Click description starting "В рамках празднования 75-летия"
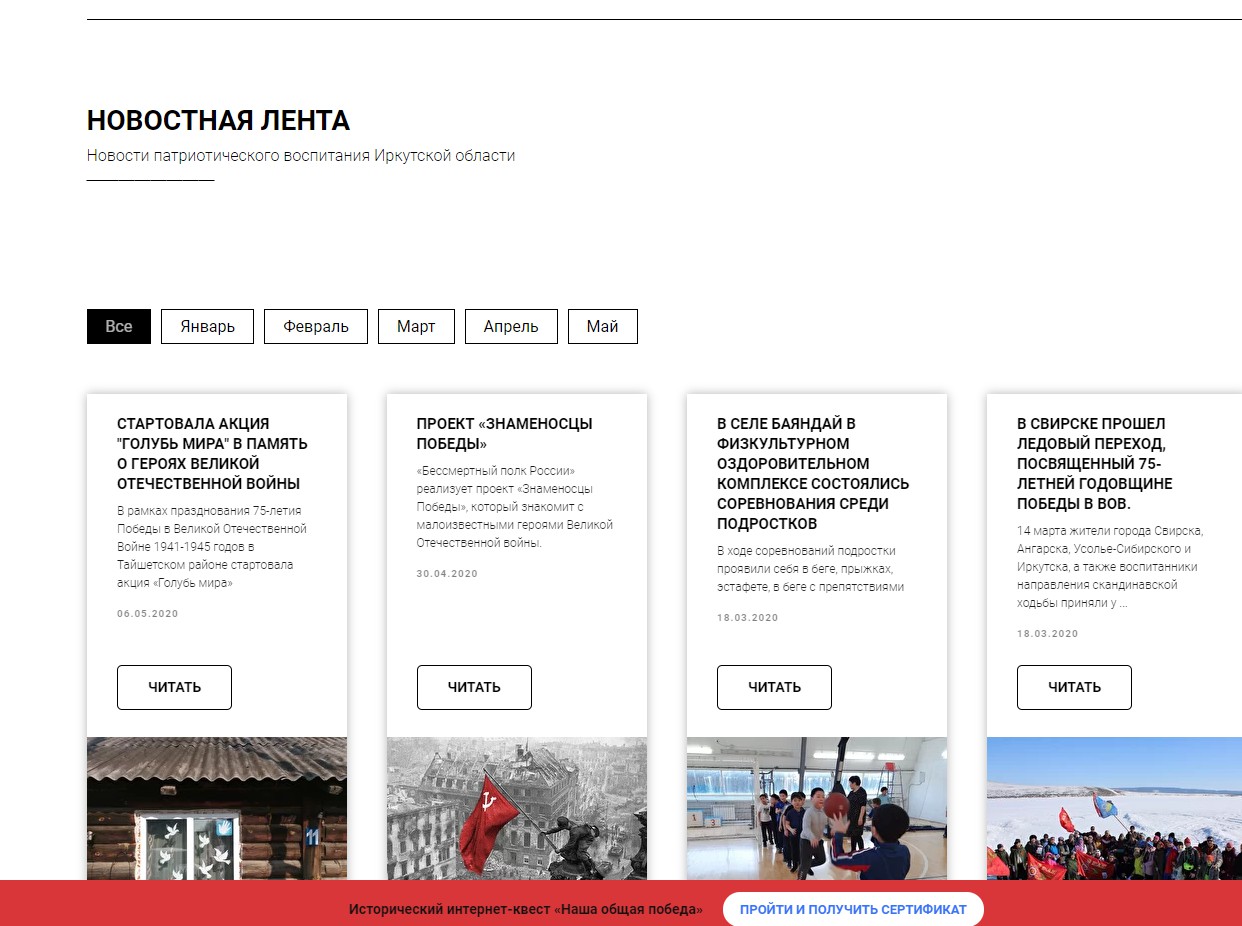 click(212, 547)
